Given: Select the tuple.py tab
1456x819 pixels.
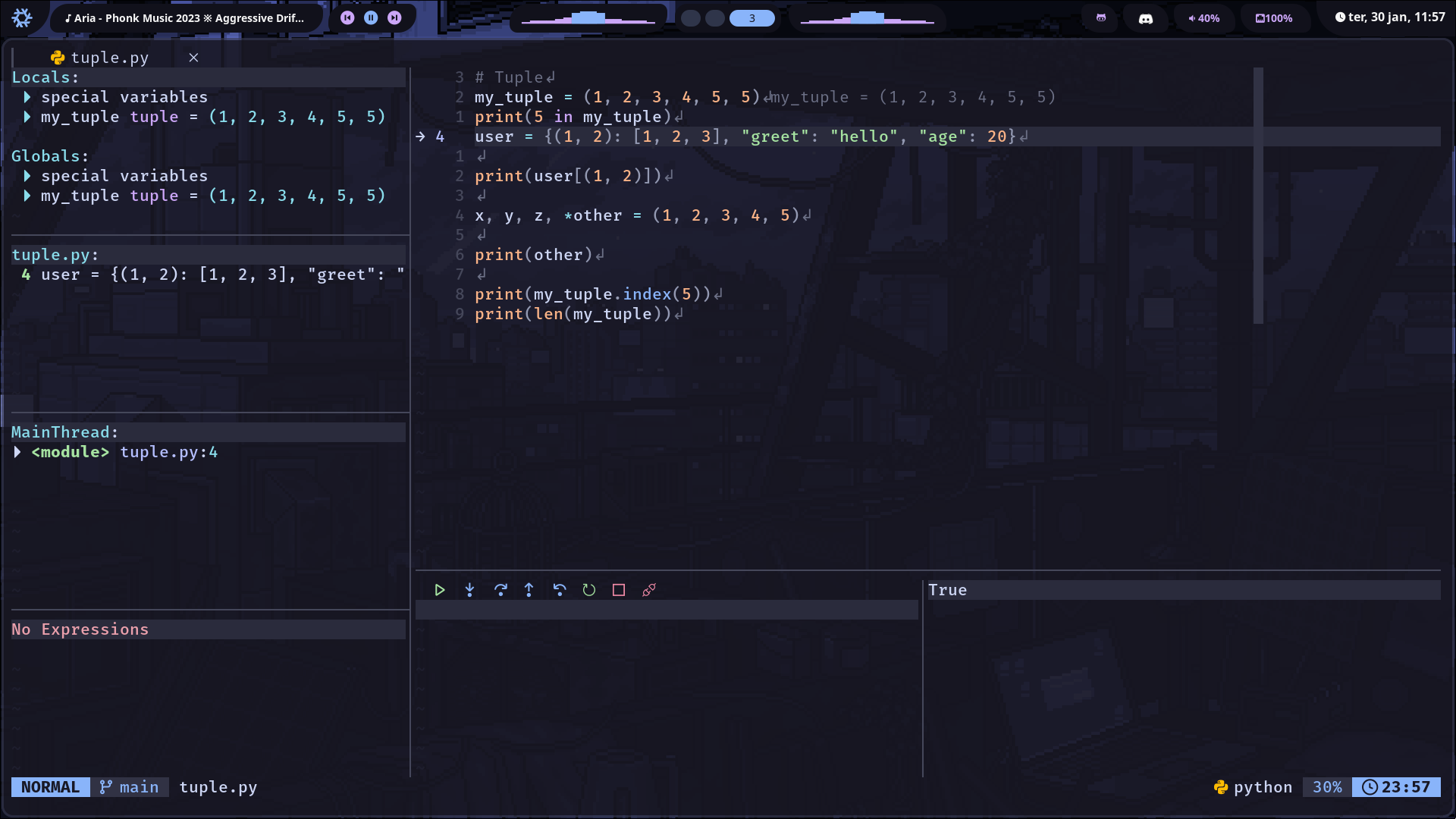Looking at the screenshot, I should coord(109,58).
